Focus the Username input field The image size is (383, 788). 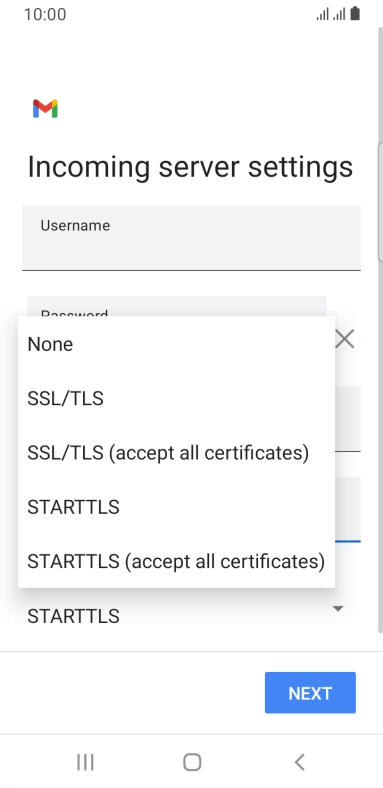pos(192,238)
